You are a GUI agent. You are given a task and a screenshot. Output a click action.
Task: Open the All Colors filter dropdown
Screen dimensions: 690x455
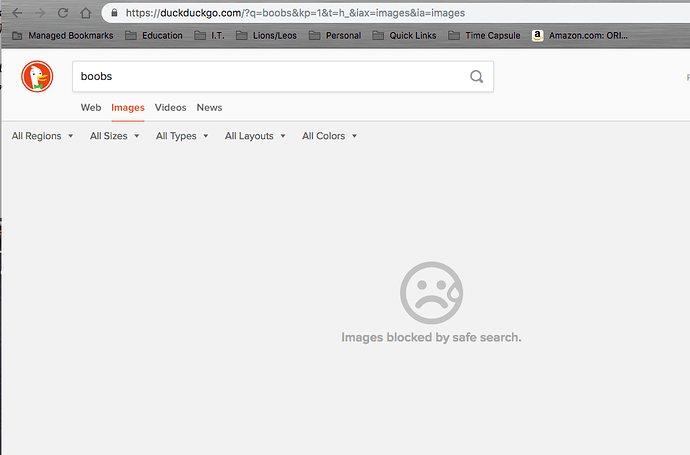tap(329, 136)
